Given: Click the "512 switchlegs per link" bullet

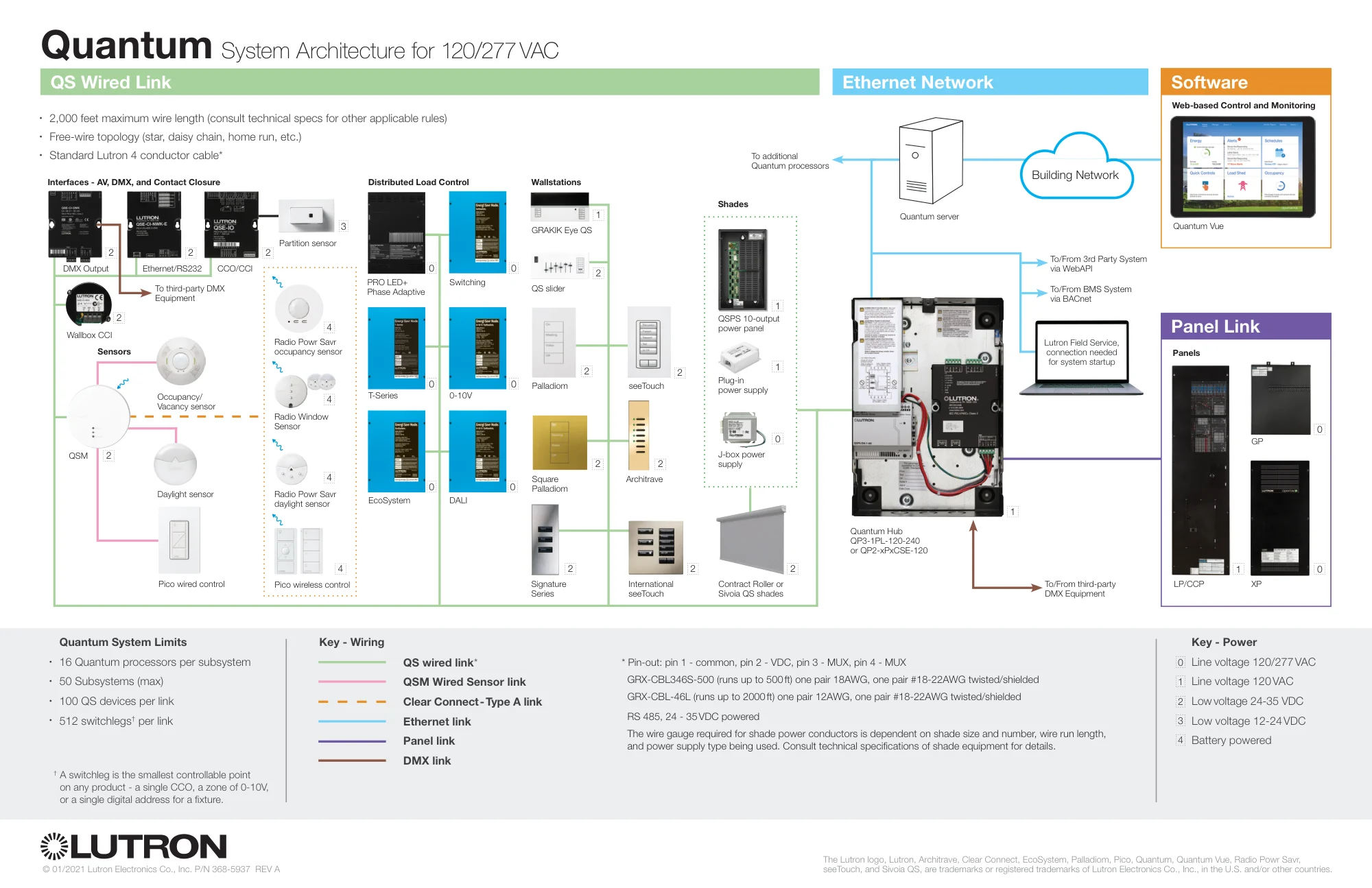Looking at the screenshot, I should pos(116,721).
